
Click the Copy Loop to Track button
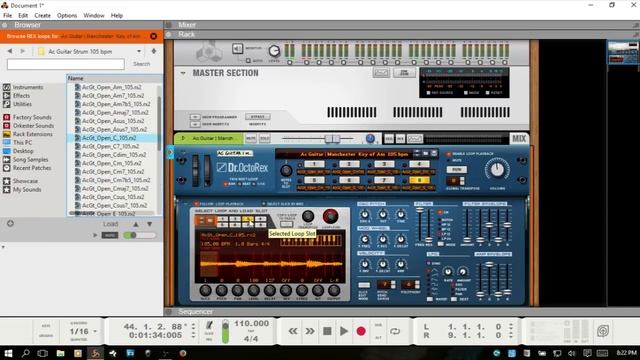(287, 224)
